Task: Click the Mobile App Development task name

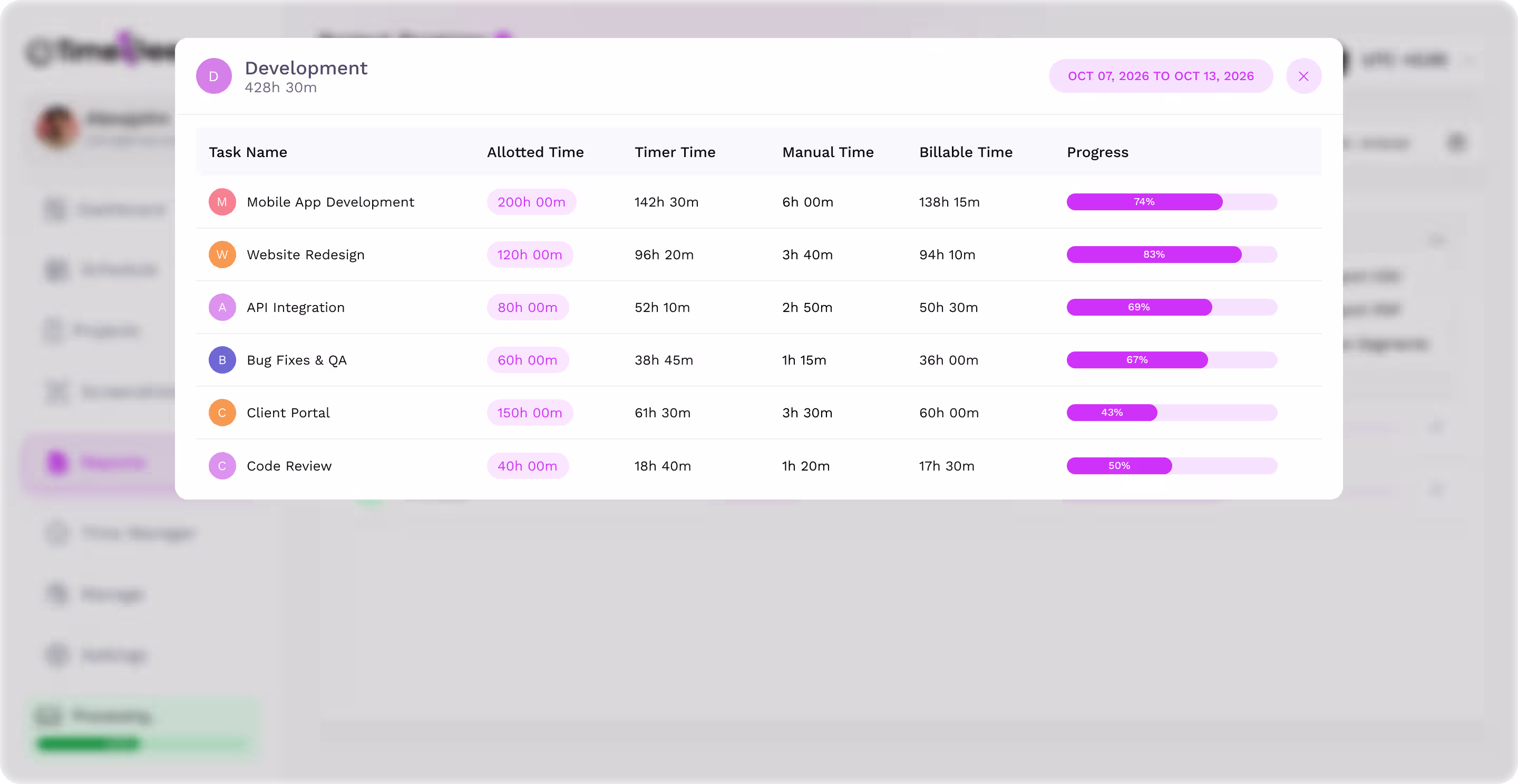Action: point(330,202)
